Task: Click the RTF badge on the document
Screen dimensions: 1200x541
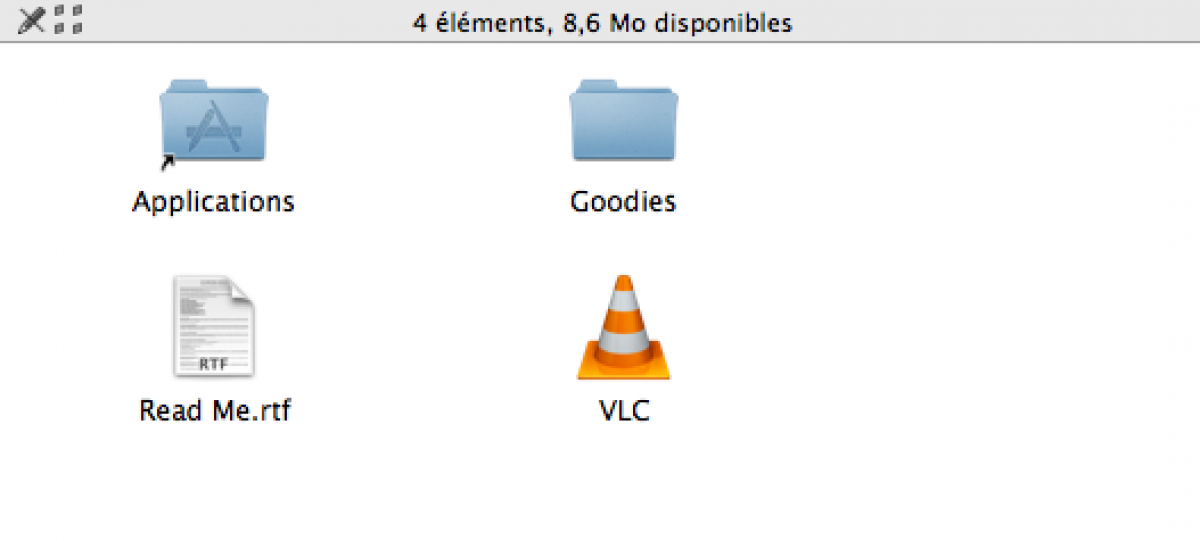Action: tap(213, 364)
